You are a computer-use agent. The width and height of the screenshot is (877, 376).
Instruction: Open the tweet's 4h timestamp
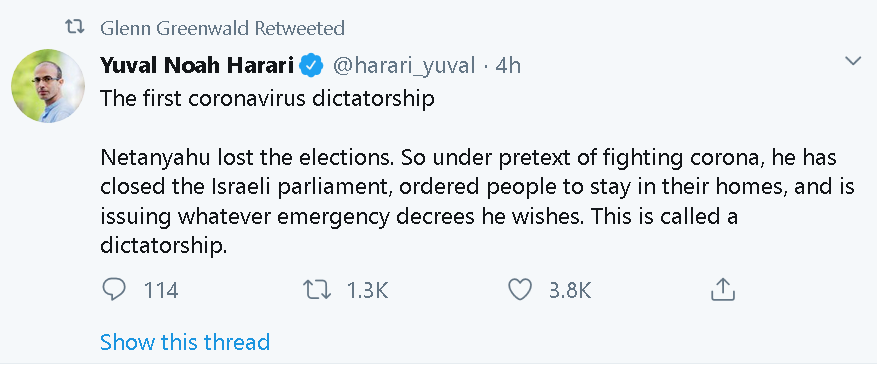tap(508, 67)
